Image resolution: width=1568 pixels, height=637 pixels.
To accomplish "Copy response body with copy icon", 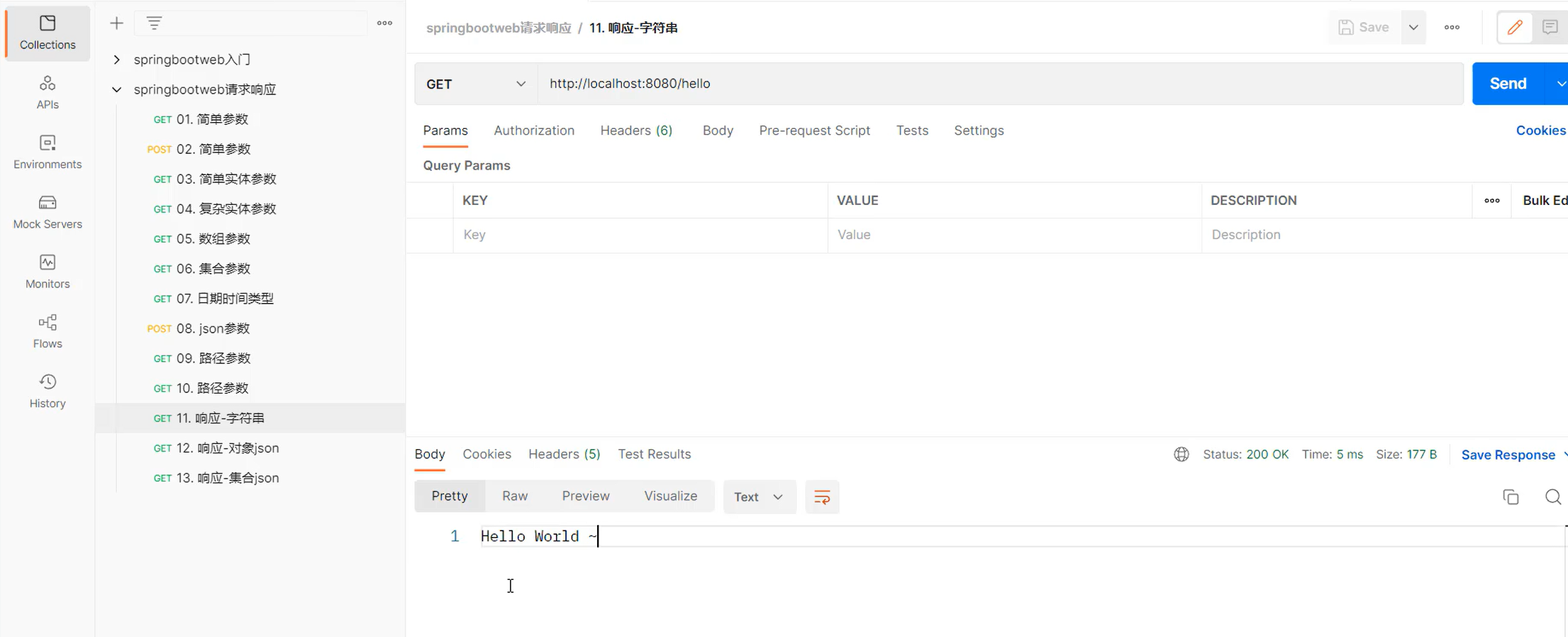I will tap(1511, 497).
